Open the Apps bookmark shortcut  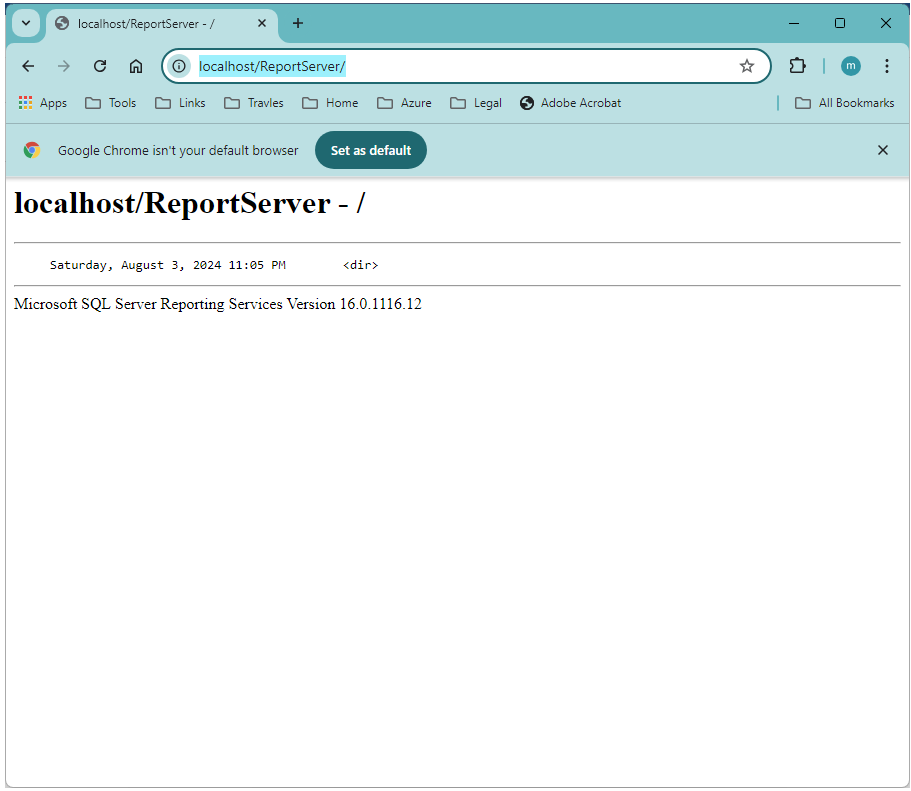43,103
